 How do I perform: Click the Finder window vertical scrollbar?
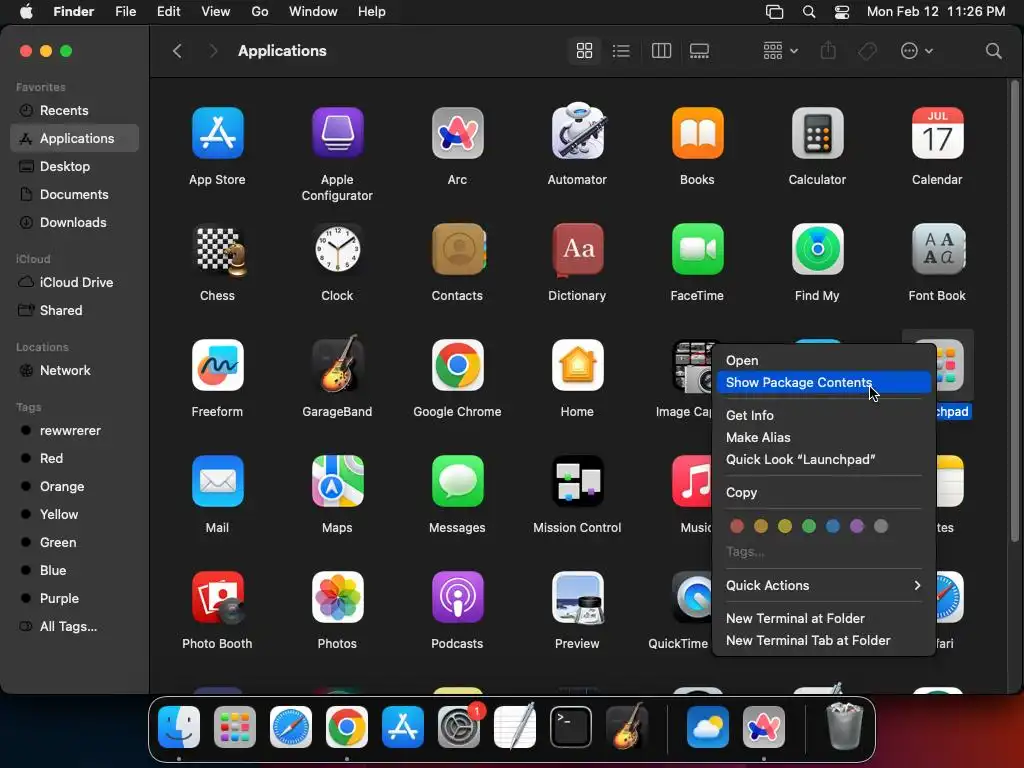pos(1015,311)
